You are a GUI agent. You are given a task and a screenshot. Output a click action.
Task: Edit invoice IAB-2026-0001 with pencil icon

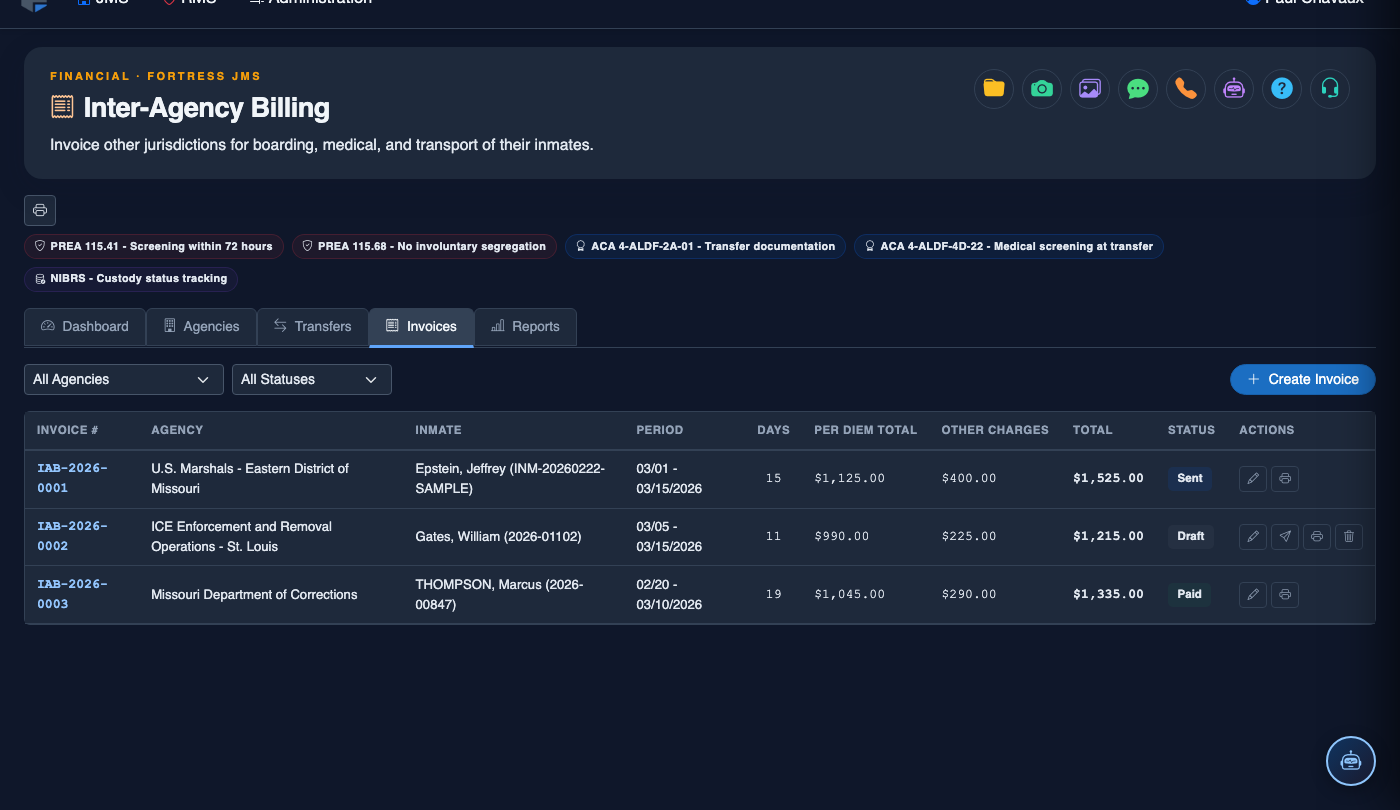[x=1252, y=479]
